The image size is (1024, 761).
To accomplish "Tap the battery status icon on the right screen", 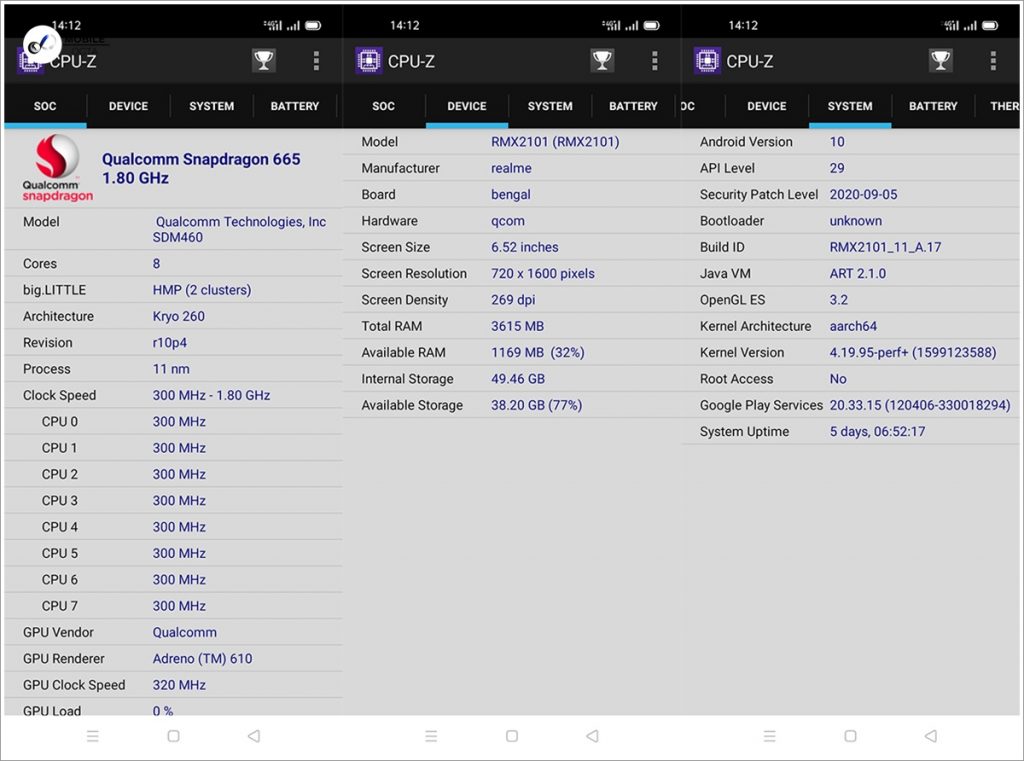I will (x=990, y=25).
